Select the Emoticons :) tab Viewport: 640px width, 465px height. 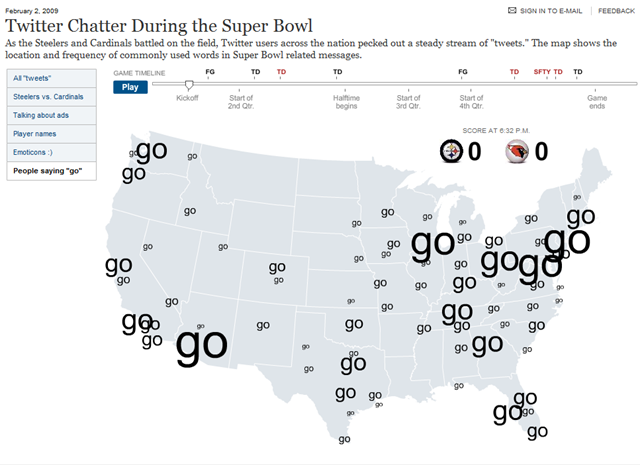point(51,152)
